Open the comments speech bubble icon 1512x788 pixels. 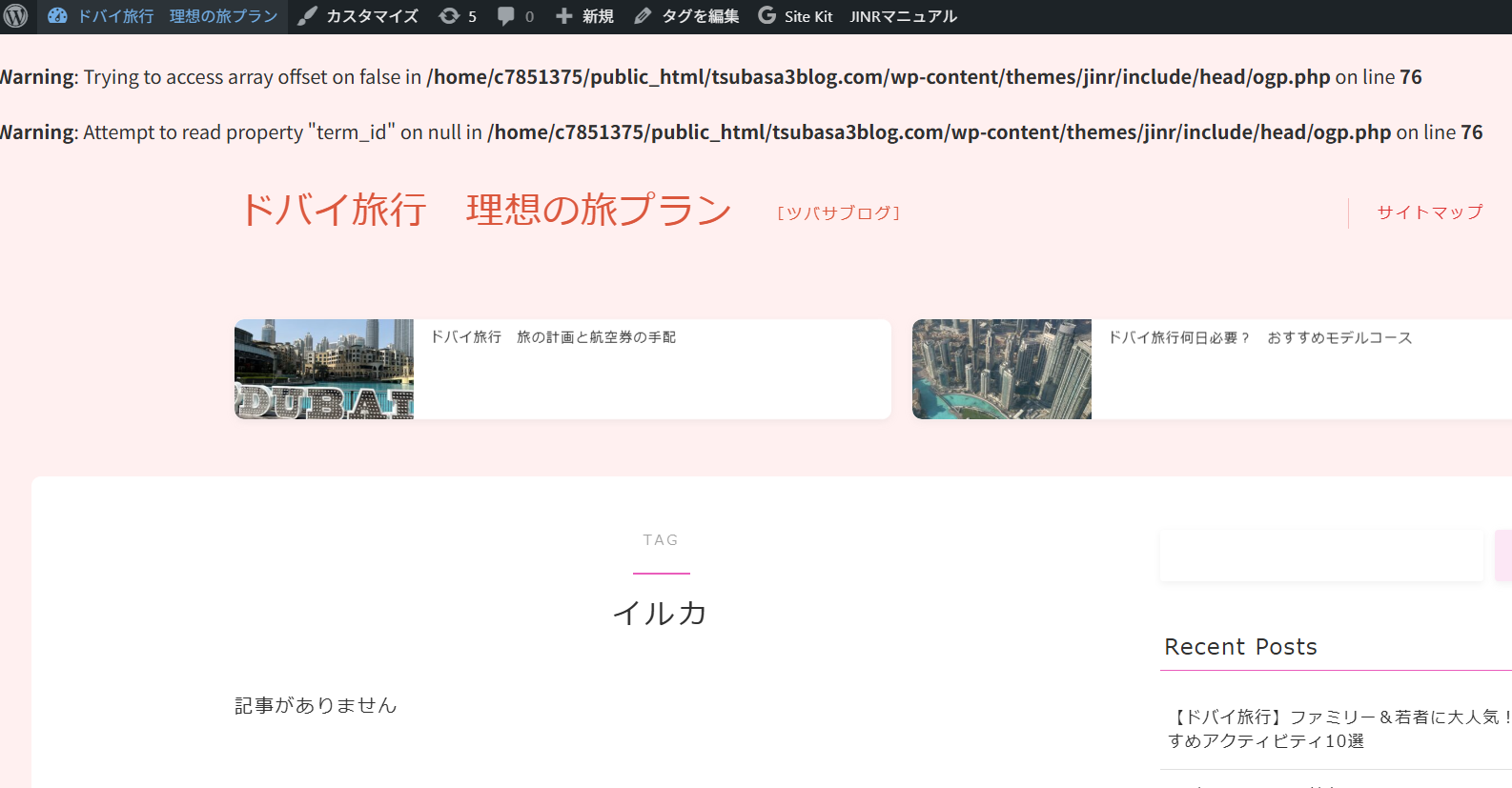pos(506,16)
